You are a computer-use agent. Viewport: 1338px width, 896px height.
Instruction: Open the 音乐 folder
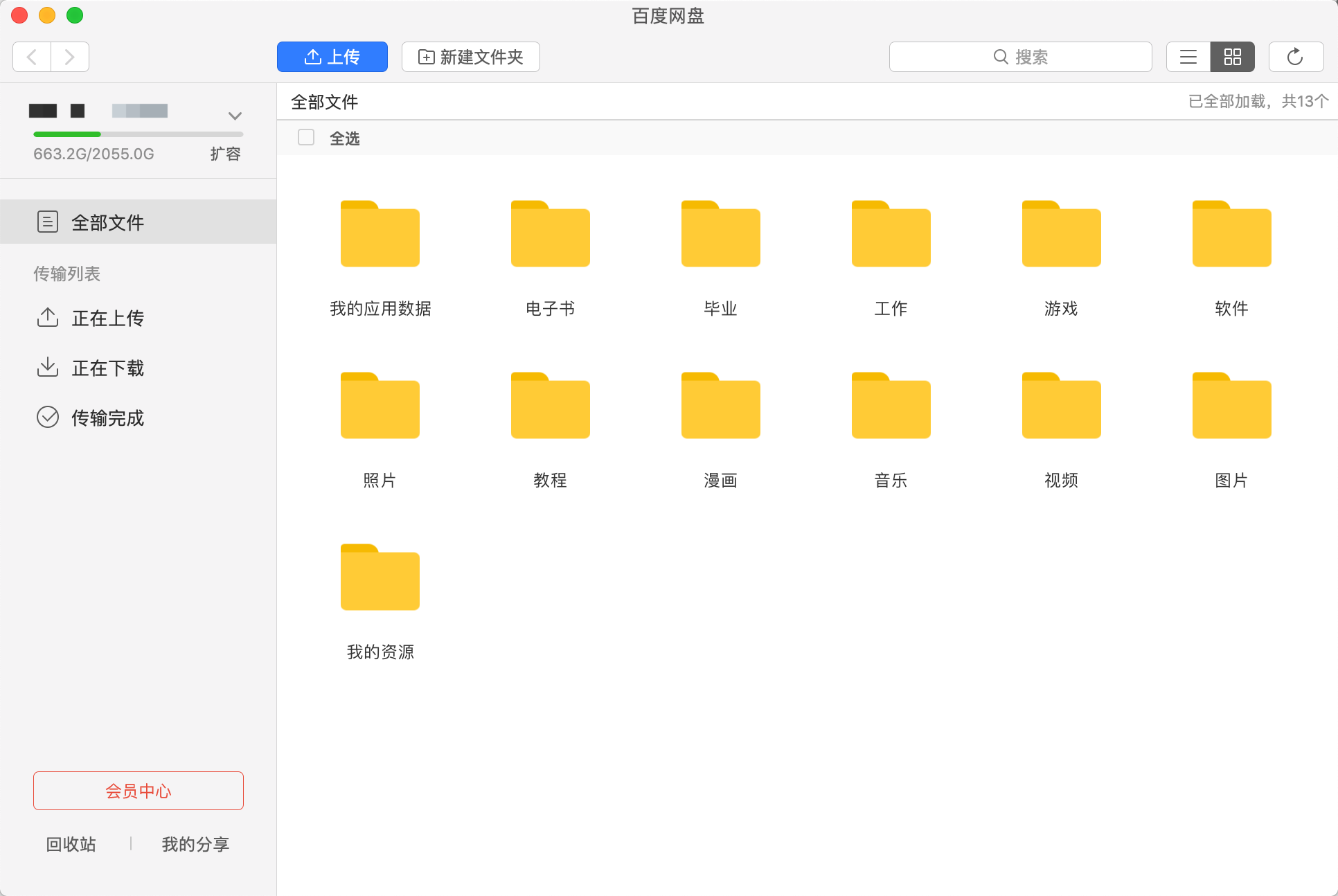(x=891, y=406)
